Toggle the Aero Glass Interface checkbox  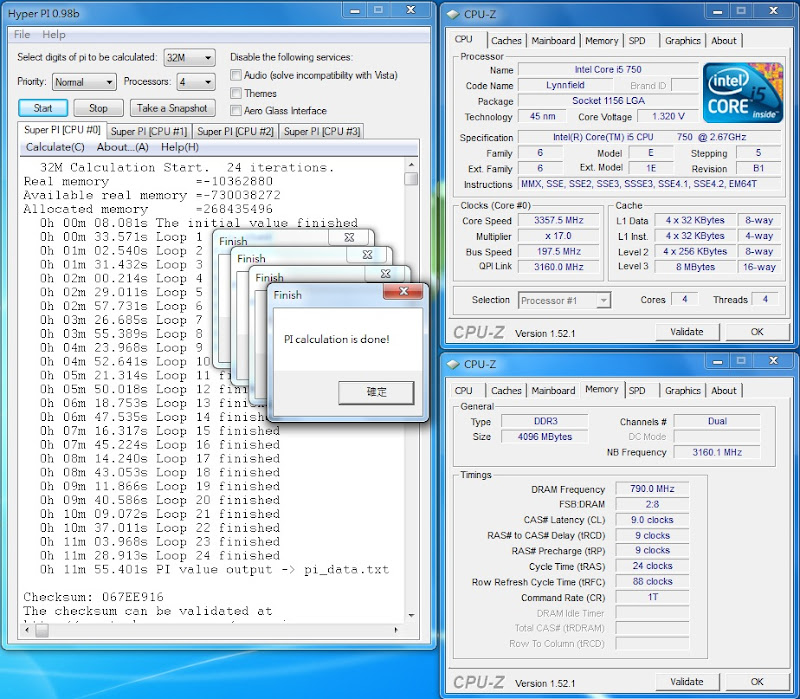pos(236,110)
